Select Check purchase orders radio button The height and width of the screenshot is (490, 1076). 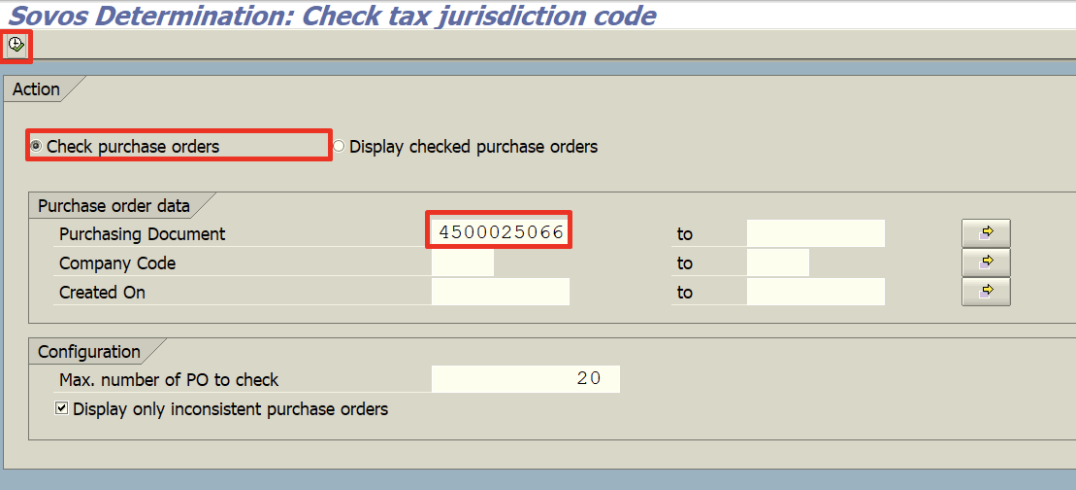pos(37,147)
